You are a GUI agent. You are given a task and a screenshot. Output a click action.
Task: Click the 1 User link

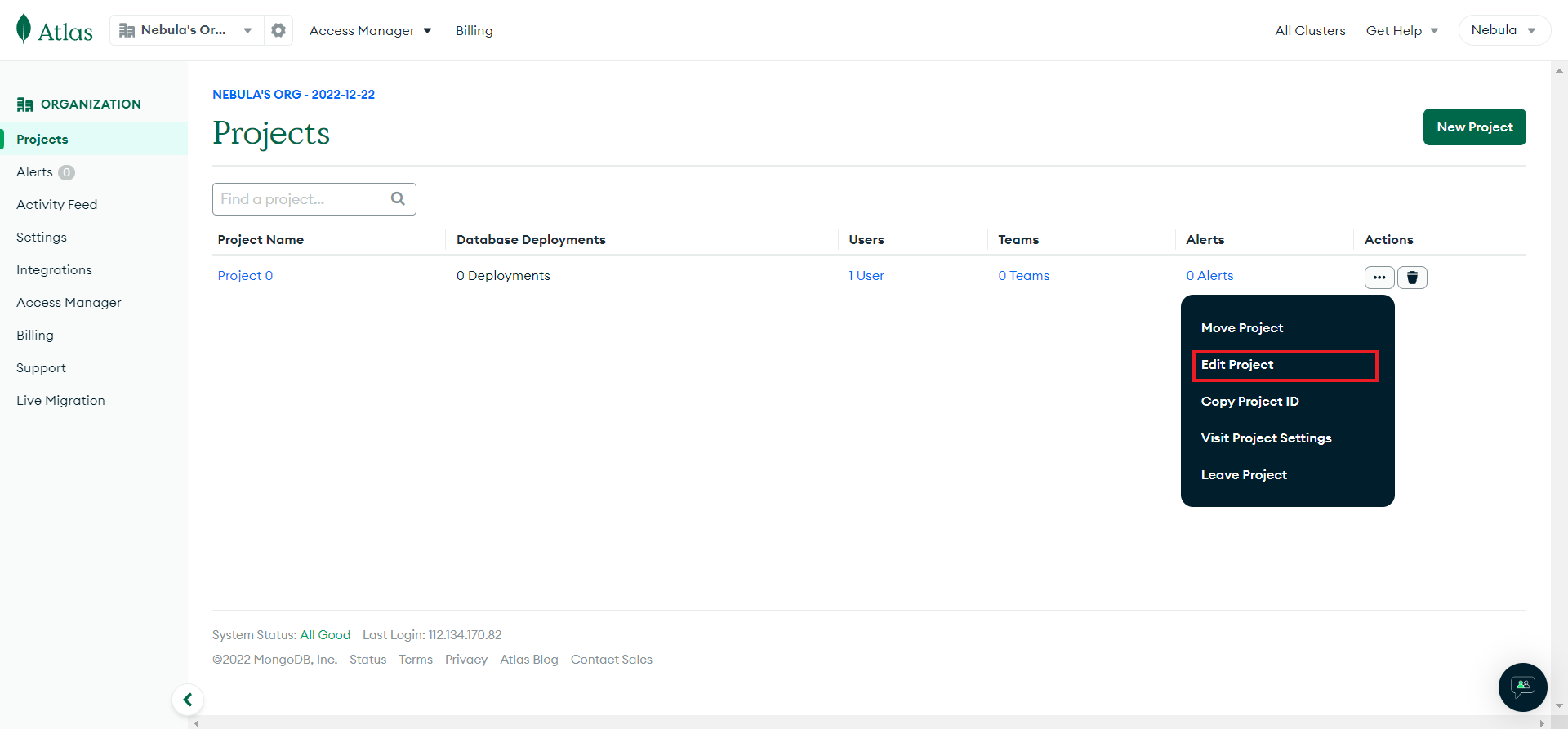[x=866, y=275]
